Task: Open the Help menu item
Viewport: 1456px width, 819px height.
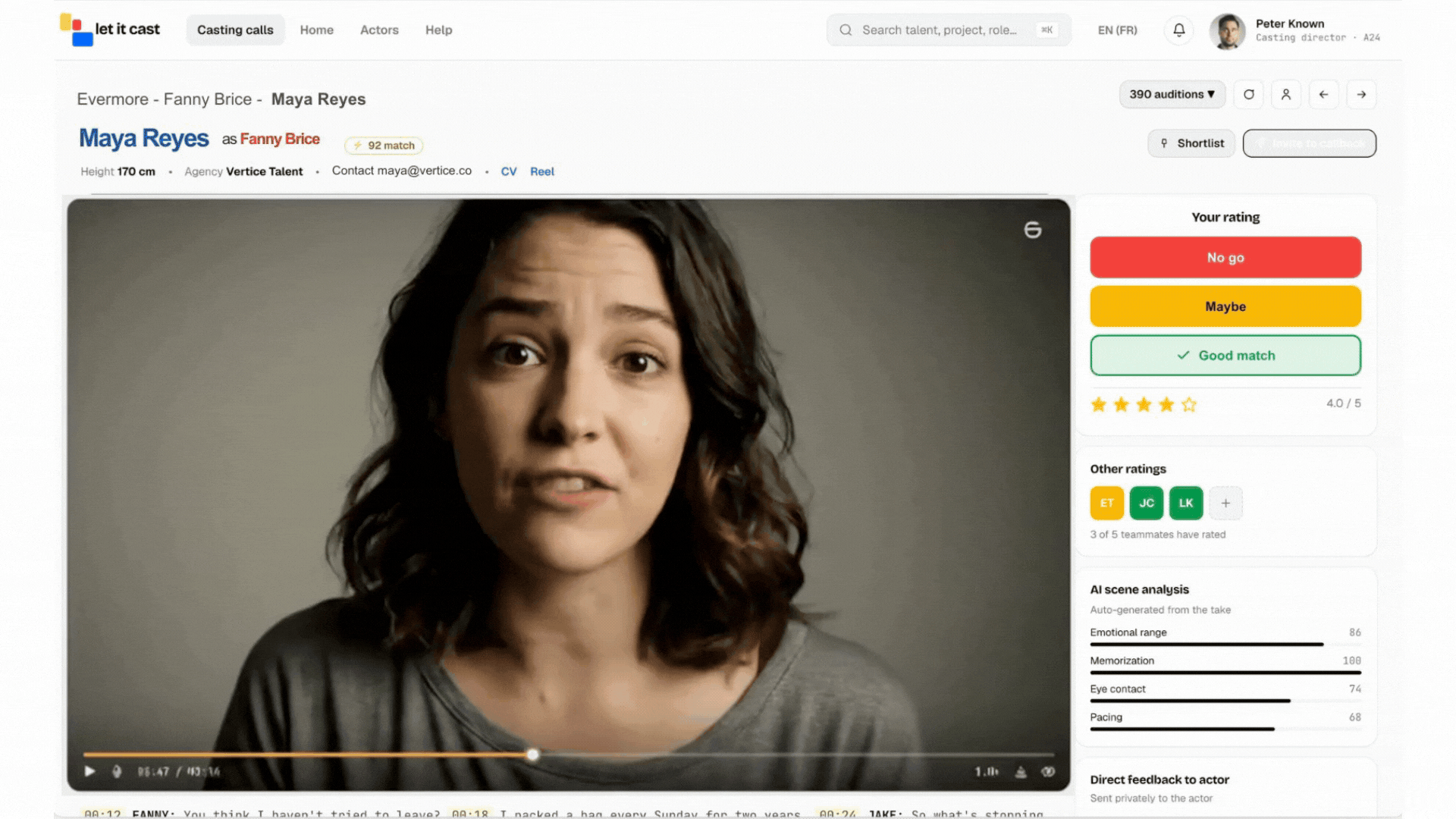Action: point(438,30)
